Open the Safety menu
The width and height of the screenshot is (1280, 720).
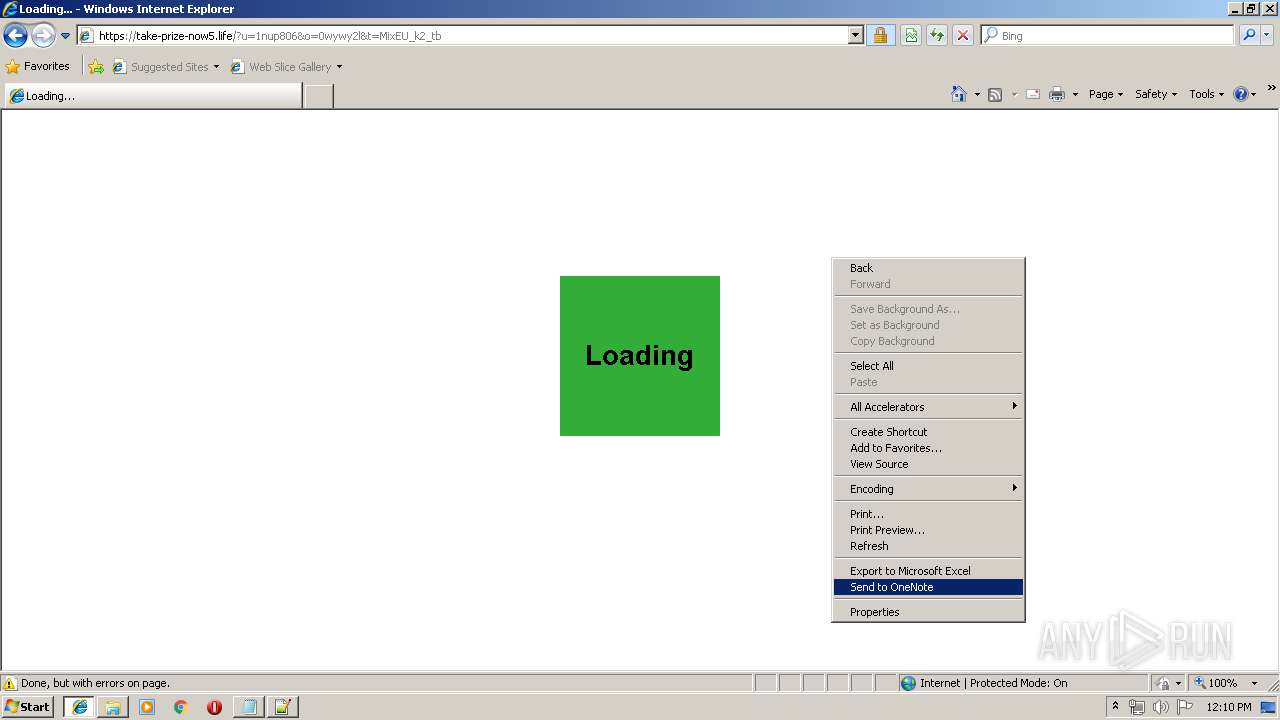[x=1156, y=94]
